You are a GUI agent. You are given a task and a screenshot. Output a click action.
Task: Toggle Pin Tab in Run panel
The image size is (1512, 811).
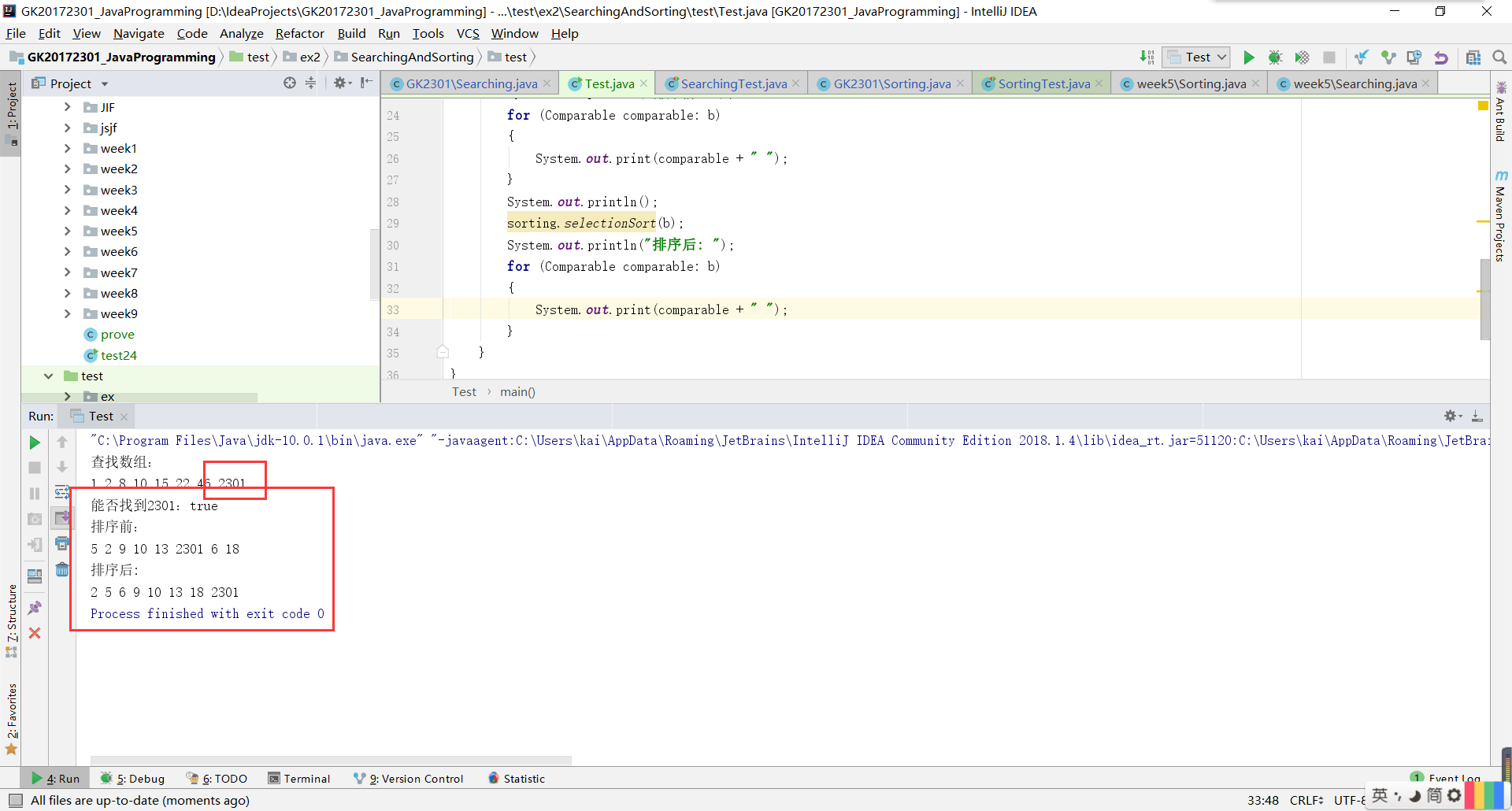(x=35, y=608)
